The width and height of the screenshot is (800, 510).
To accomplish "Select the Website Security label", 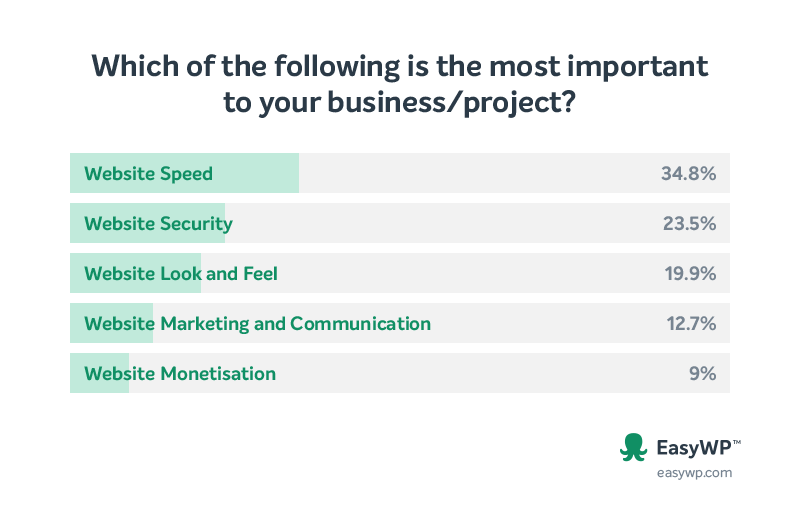I will point(159,223).
